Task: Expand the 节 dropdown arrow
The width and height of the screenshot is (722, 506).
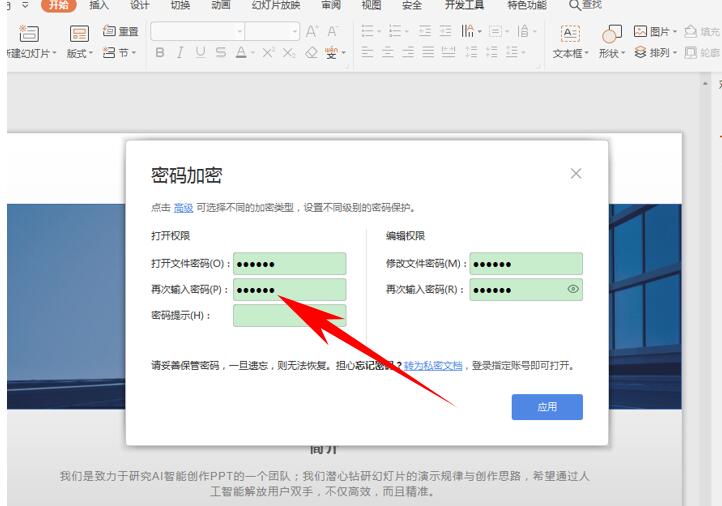Action: click(x=134, y=53)
